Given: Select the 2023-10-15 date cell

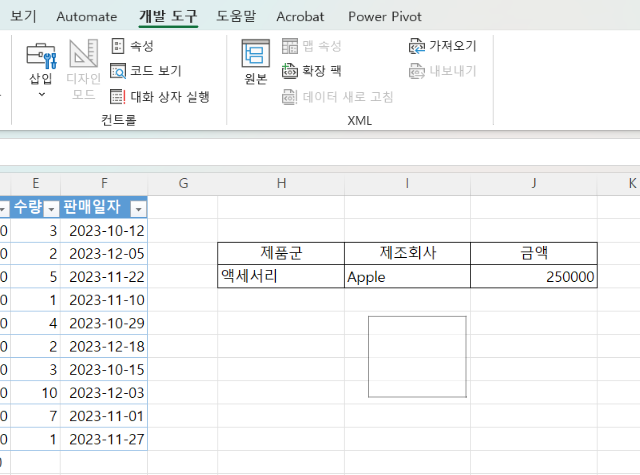Looking at the screenshot, I should tap(104, 370).
